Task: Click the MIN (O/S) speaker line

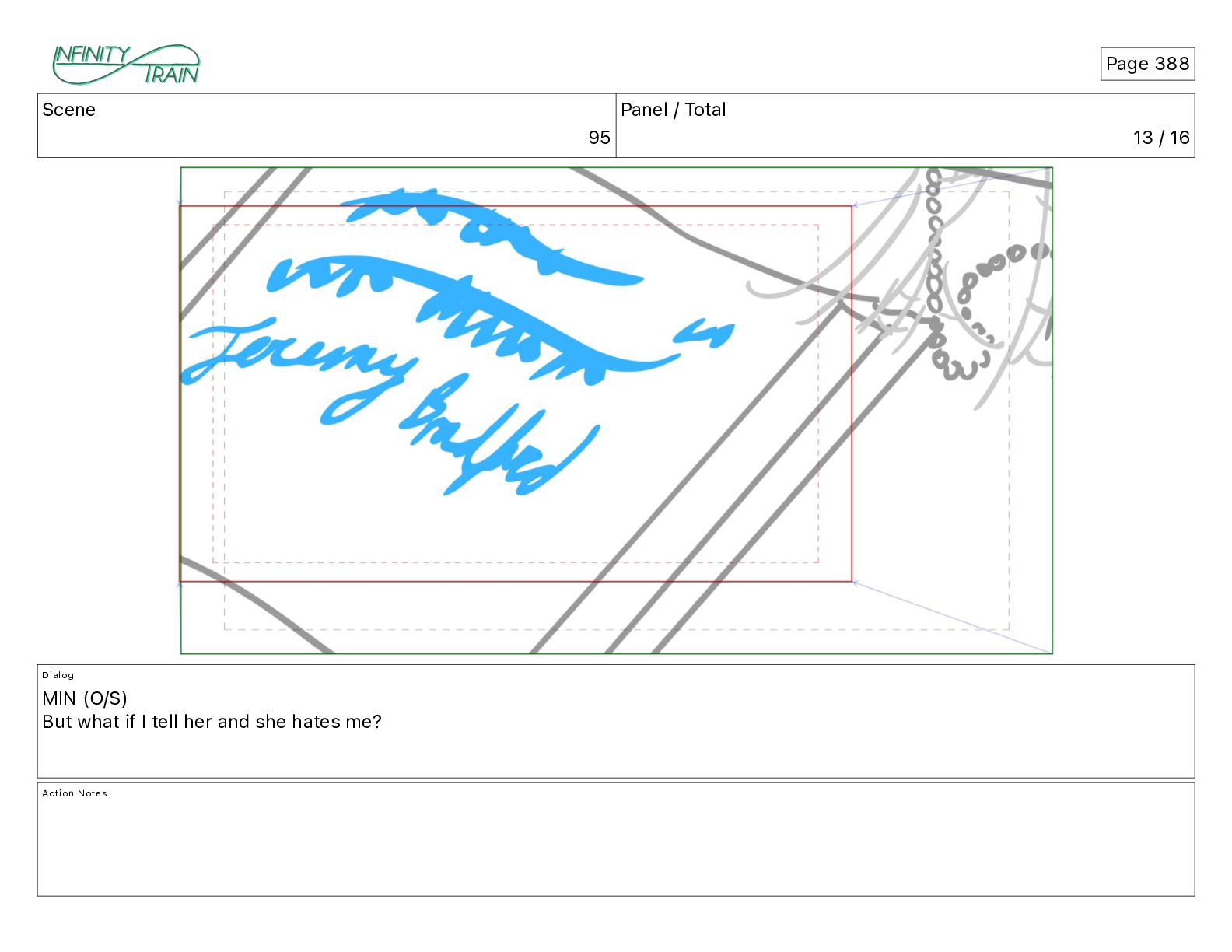Action: (85, 698)
